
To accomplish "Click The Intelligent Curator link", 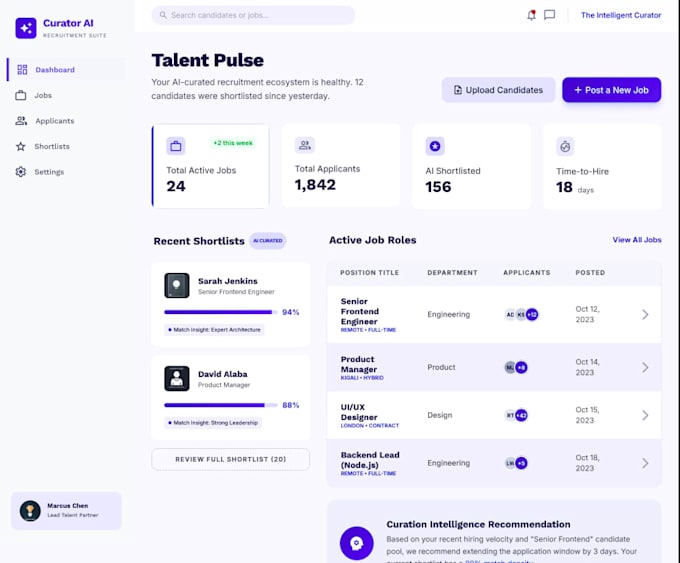I will tap(621, 15).
